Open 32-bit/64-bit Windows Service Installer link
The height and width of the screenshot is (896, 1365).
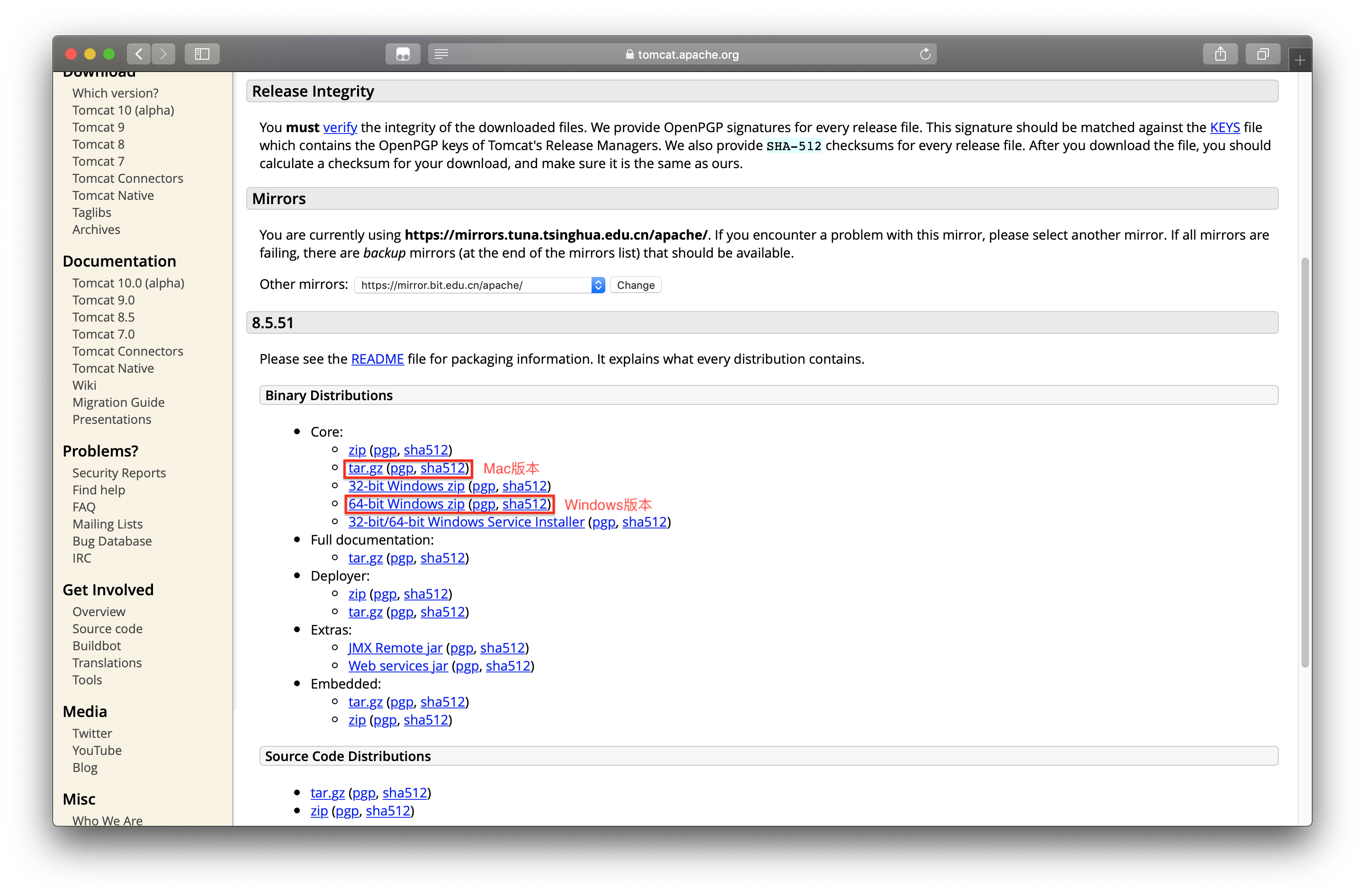pyautogui.click(x=466, y=522)
